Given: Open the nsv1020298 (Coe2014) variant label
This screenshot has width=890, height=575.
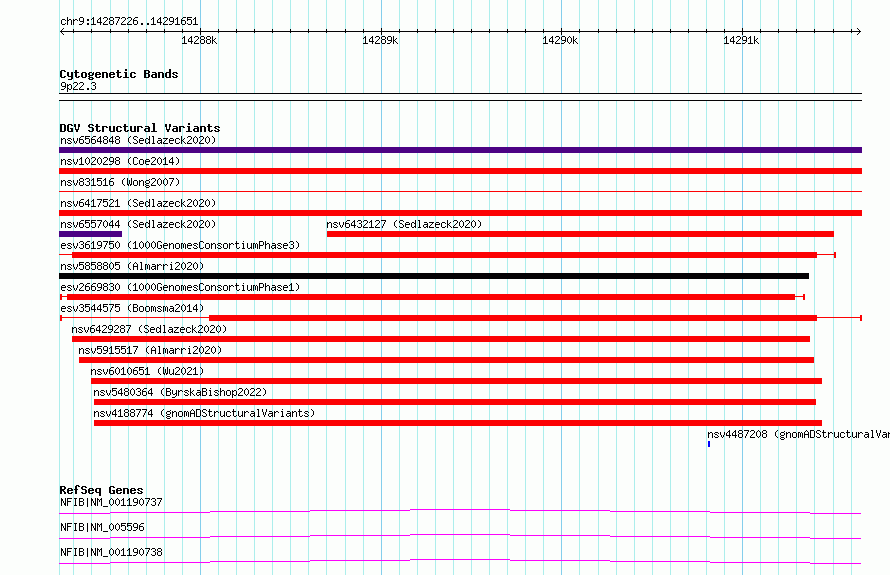Looking at the screenshot, I should (x=120, y=161).
